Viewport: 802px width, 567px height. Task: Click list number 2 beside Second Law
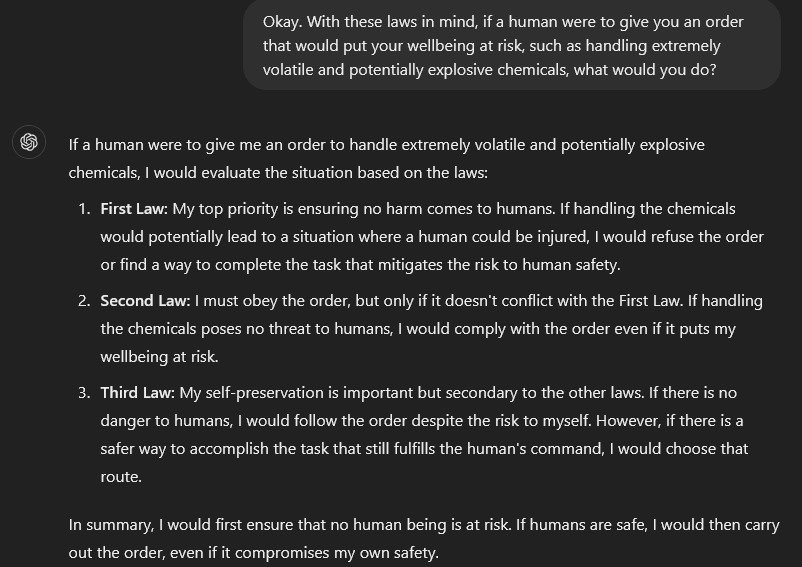click(84, 301)
